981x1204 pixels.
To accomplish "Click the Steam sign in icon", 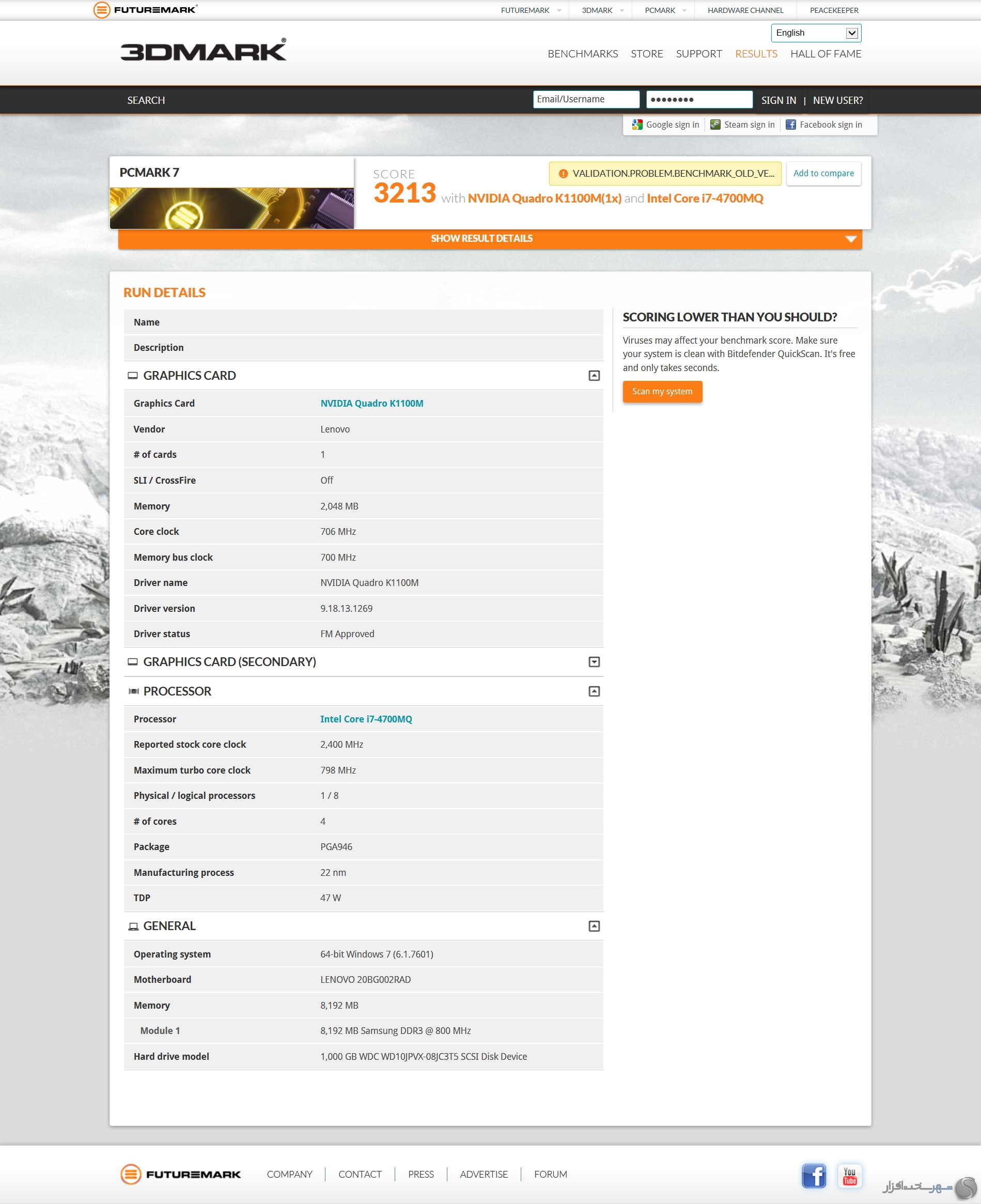I will (715, 125).
